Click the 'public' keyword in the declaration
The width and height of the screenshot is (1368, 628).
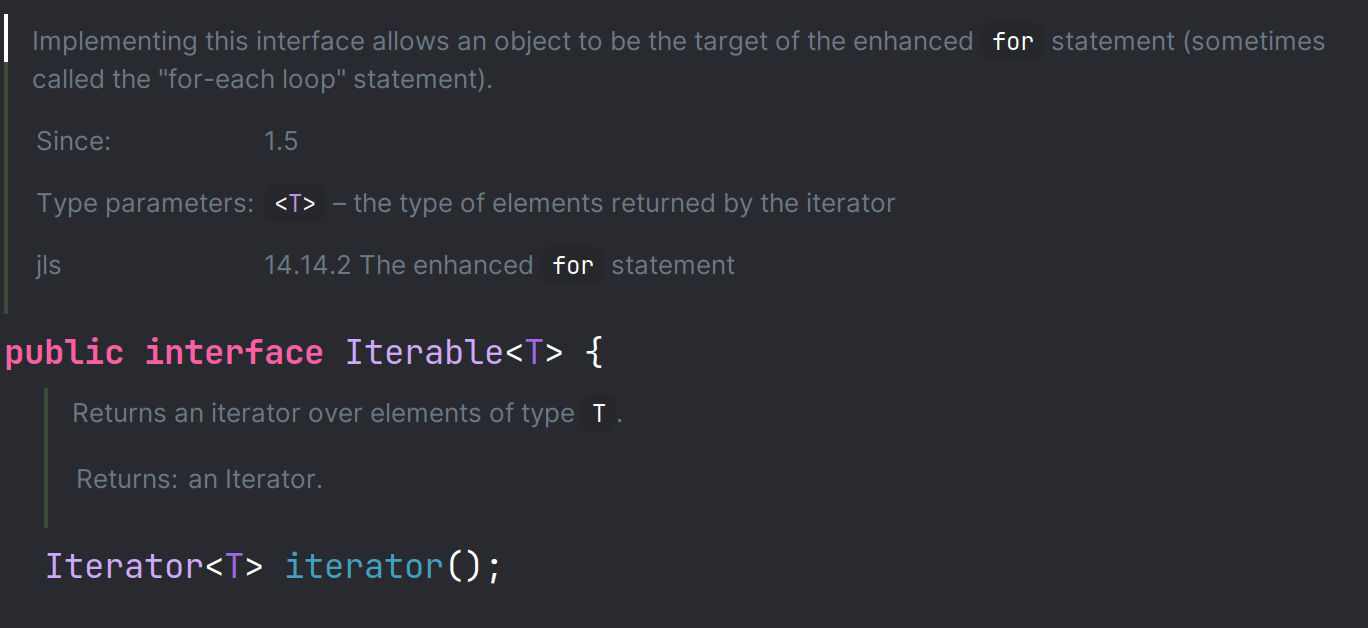[64, 353]
